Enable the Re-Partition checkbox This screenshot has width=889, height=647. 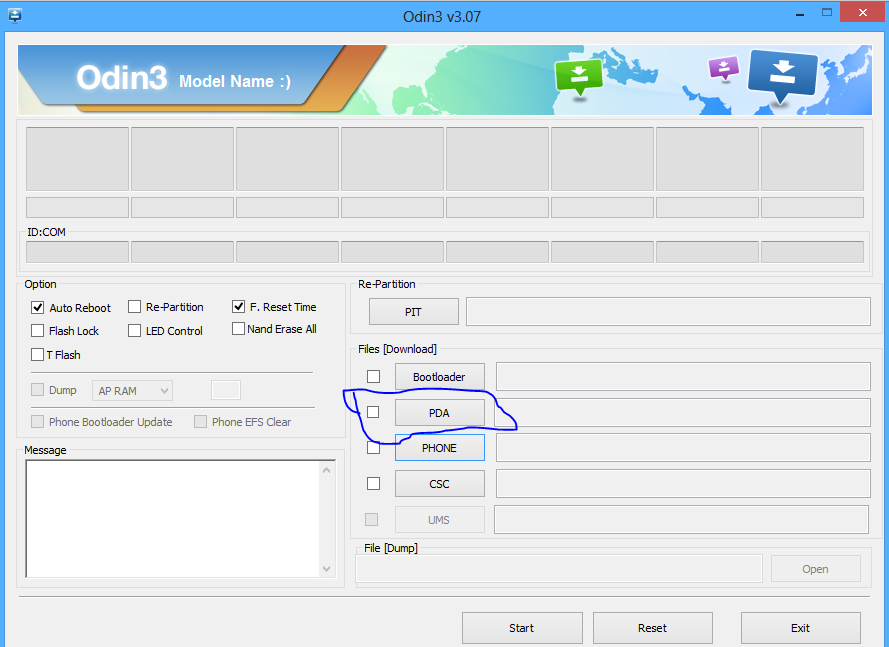click(x=134, y=307)
